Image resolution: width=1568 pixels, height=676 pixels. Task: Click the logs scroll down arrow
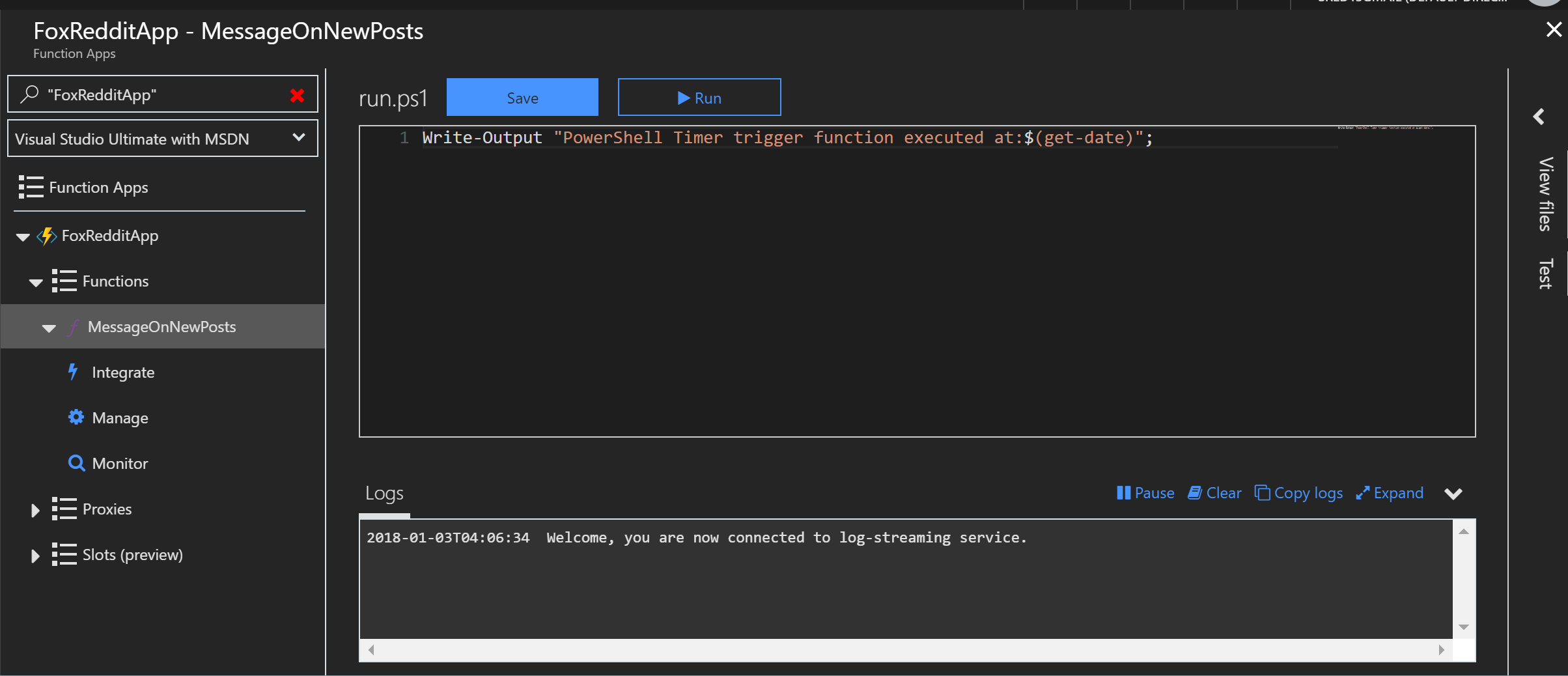tap(1463, 627)
